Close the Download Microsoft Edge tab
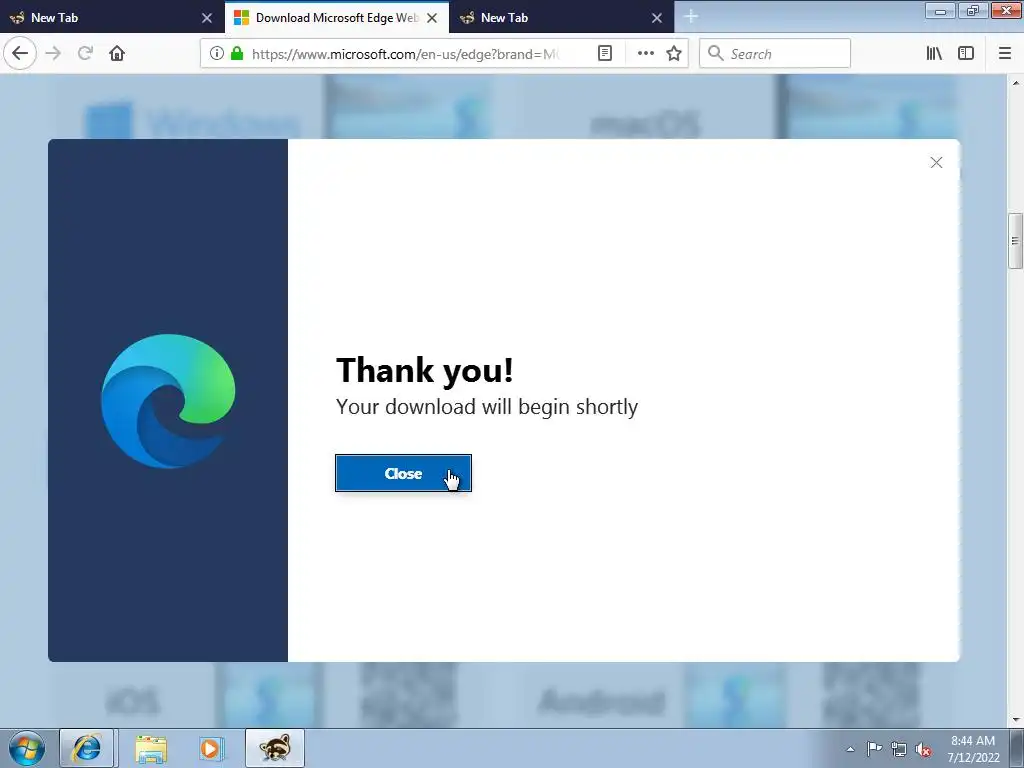Screen dimensions: 1024x768 pos(432,18)
